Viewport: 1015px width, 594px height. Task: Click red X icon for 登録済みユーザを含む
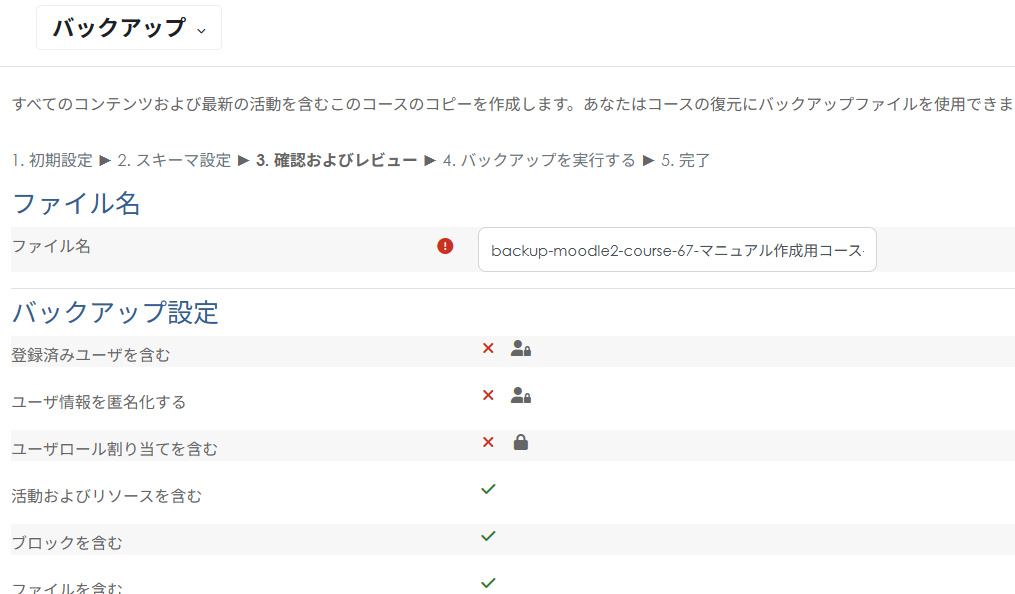(488, 348)
